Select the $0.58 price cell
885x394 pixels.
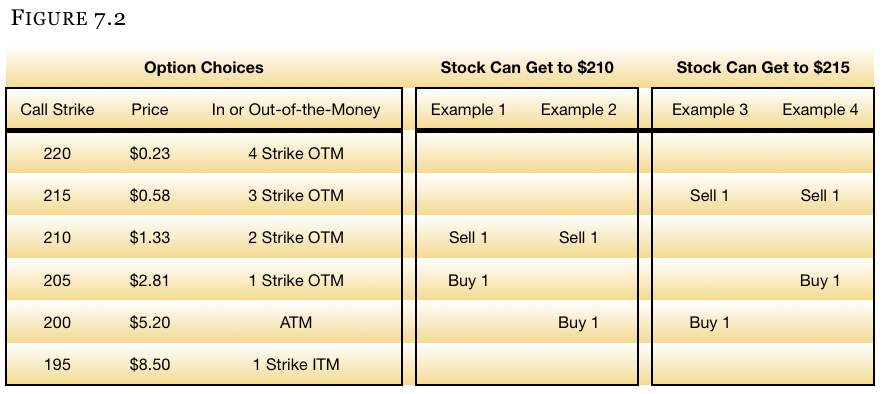(x=150, y=195)
